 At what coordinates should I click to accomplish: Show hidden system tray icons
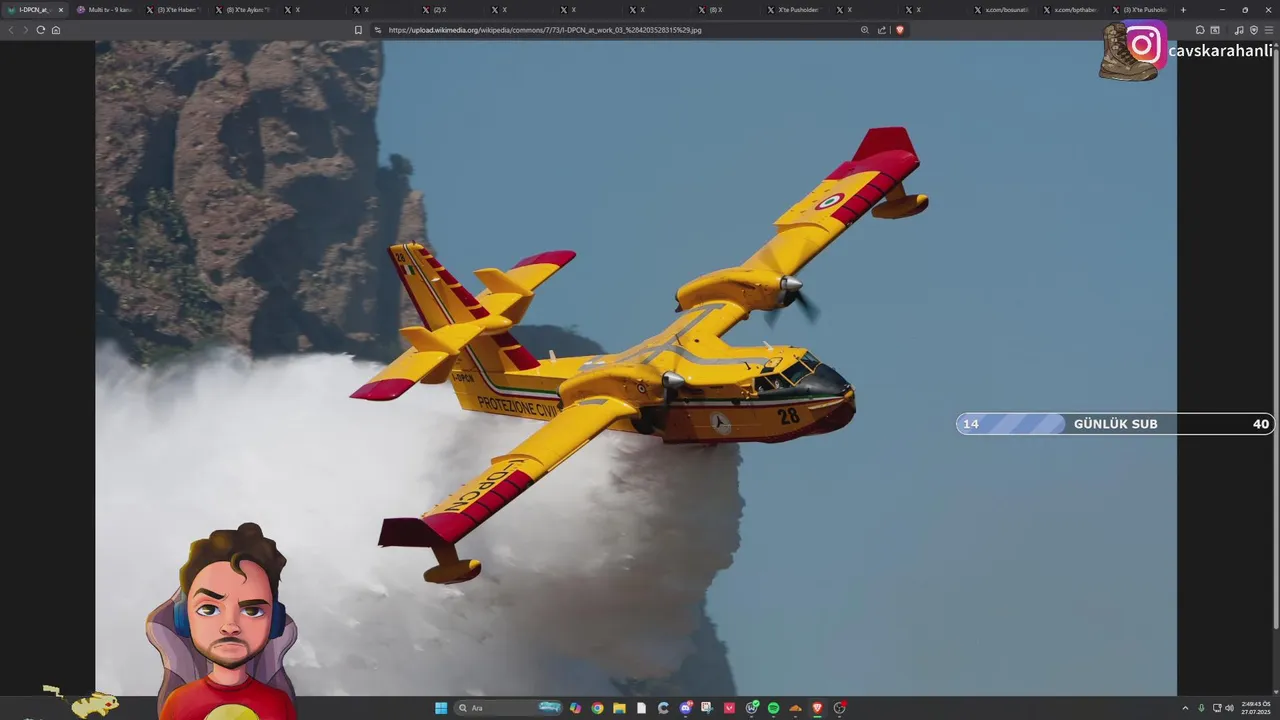1185,708
